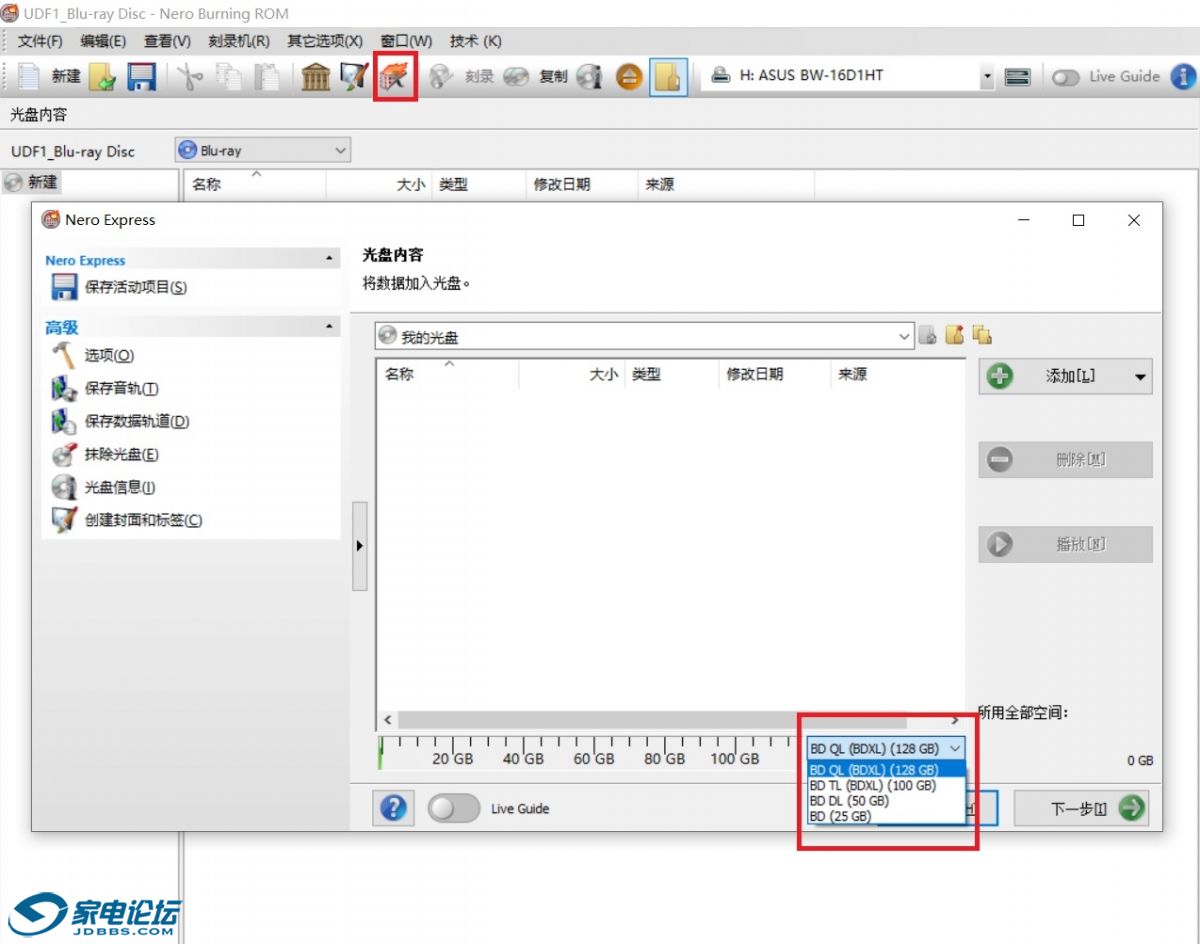
Task: Click the horizontal scrollbar in file list
Action: [650, 720]
